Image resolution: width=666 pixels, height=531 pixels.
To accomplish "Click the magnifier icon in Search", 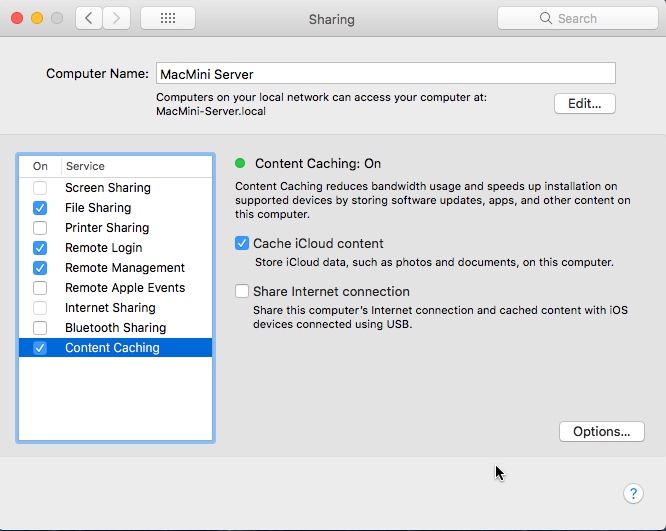I will (x=545, y=18).
